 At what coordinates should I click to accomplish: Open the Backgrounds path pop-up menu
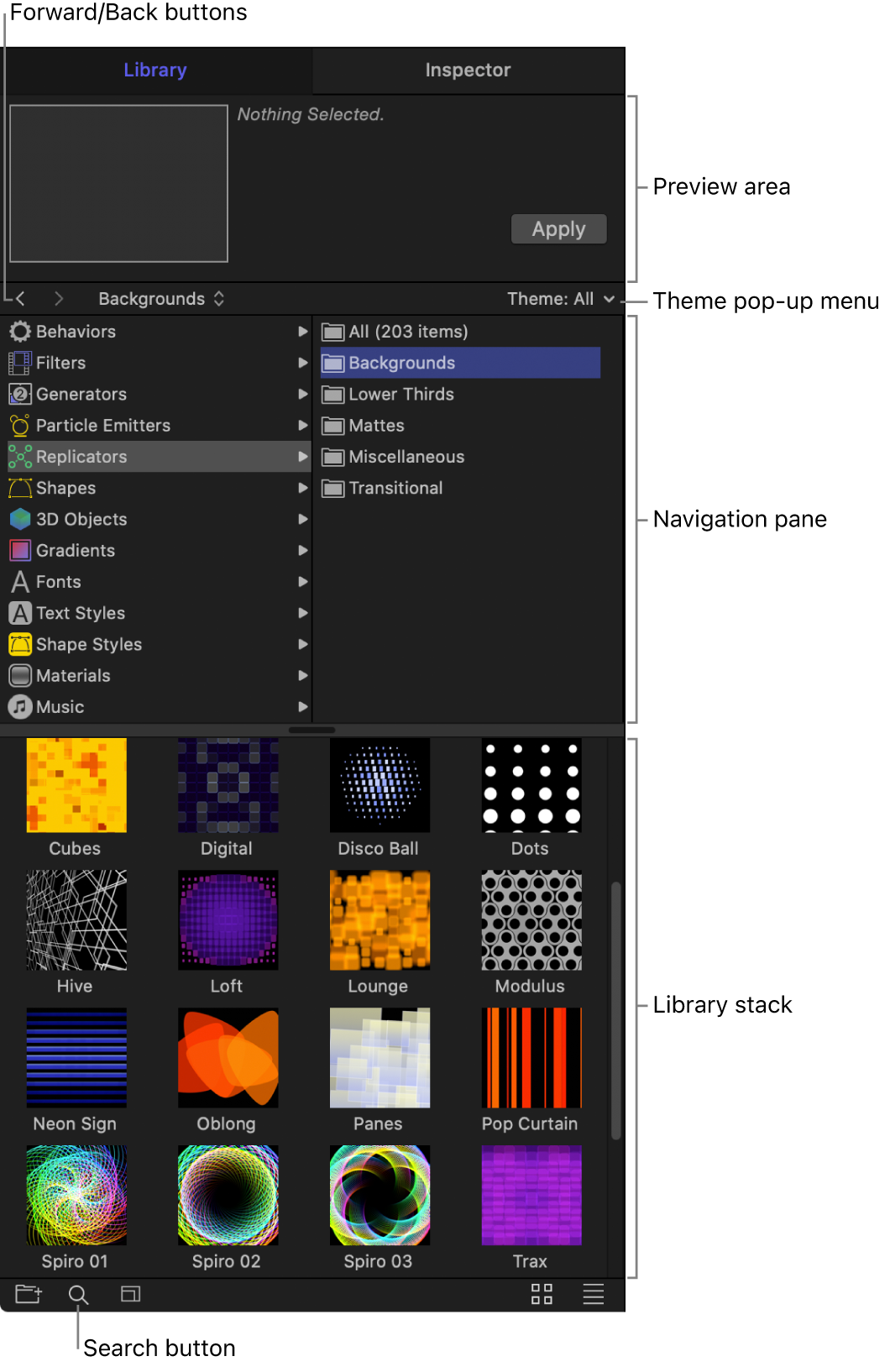(161, 299)
